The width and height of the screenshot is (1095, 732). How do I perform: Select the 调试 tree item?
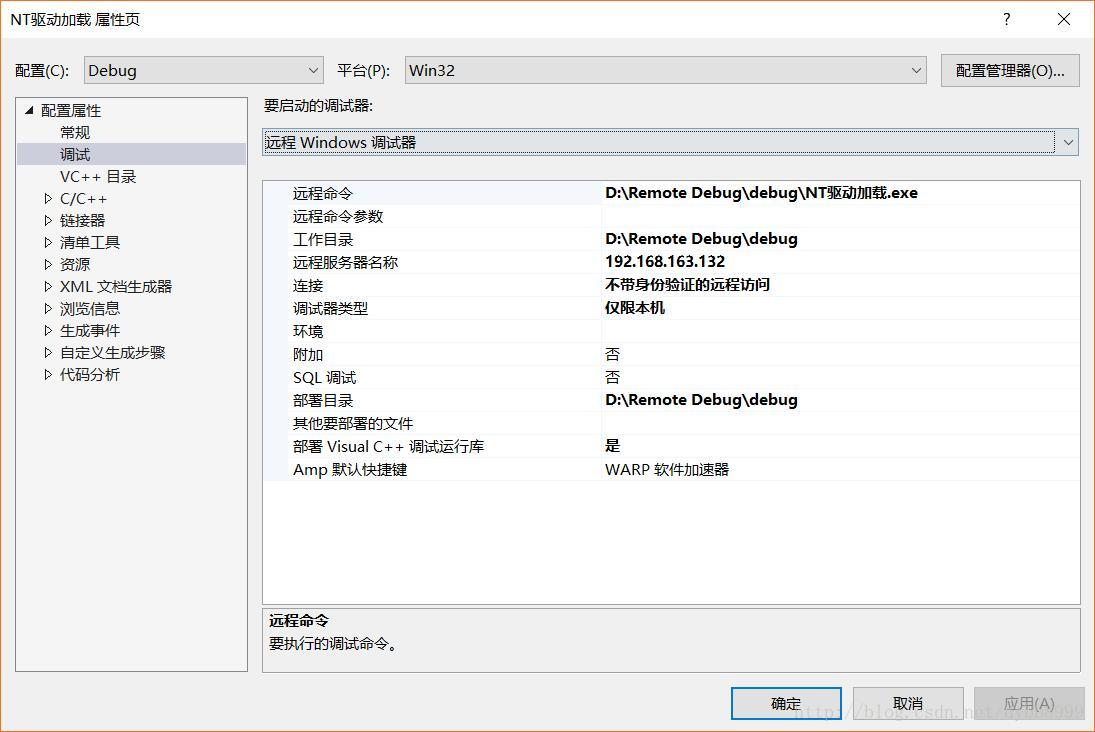74,154
